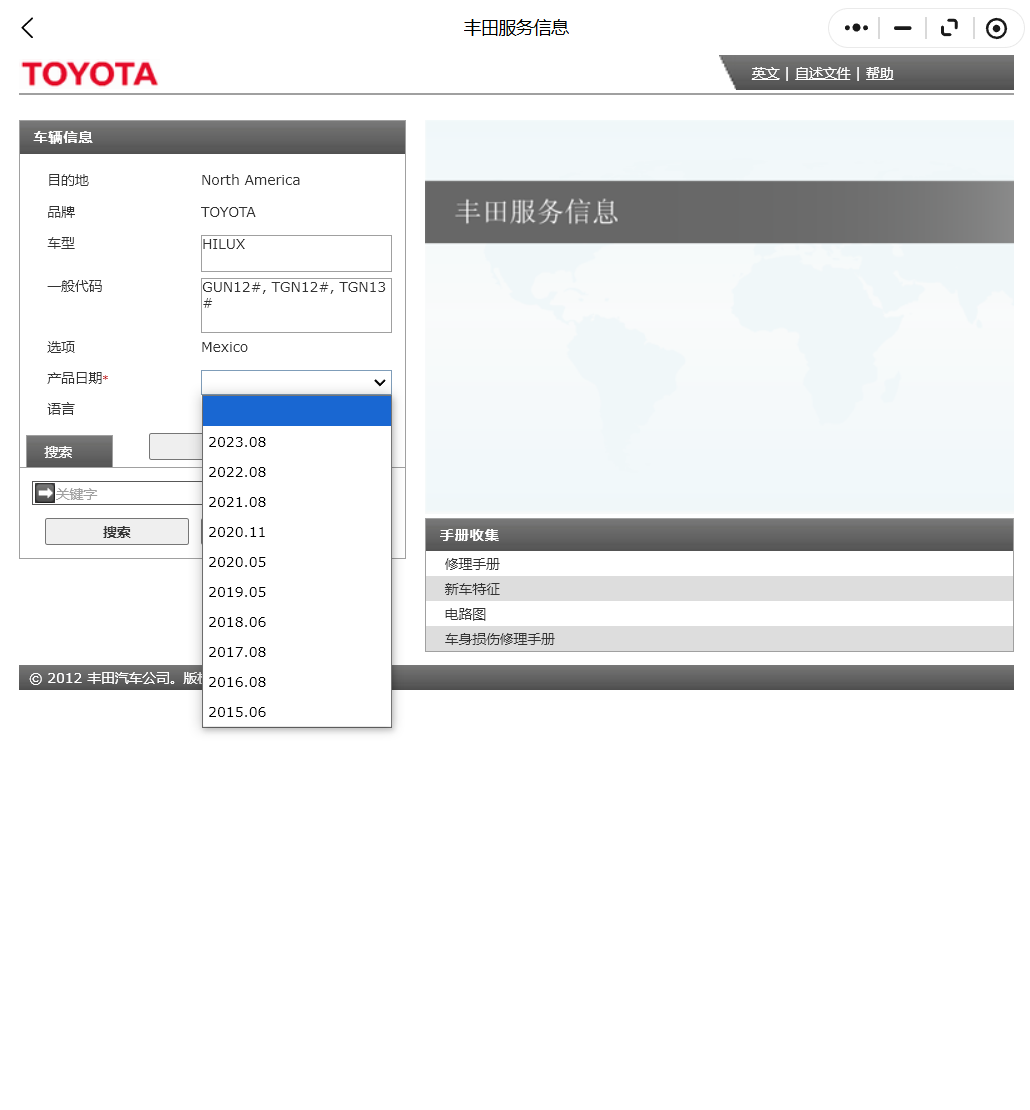This screenshot has width=1030, height=1110.
Task: Click the back arrow at top left
Action: point(26,28)
